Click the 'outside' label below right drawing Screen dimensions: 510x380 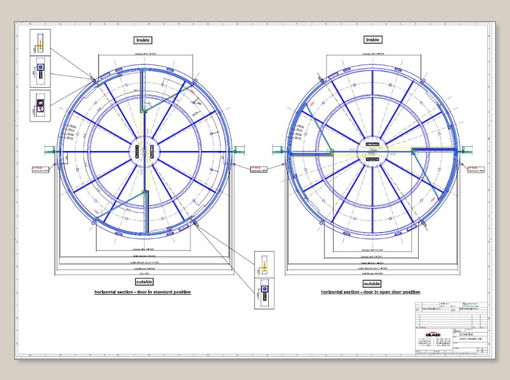pos(372,284)
